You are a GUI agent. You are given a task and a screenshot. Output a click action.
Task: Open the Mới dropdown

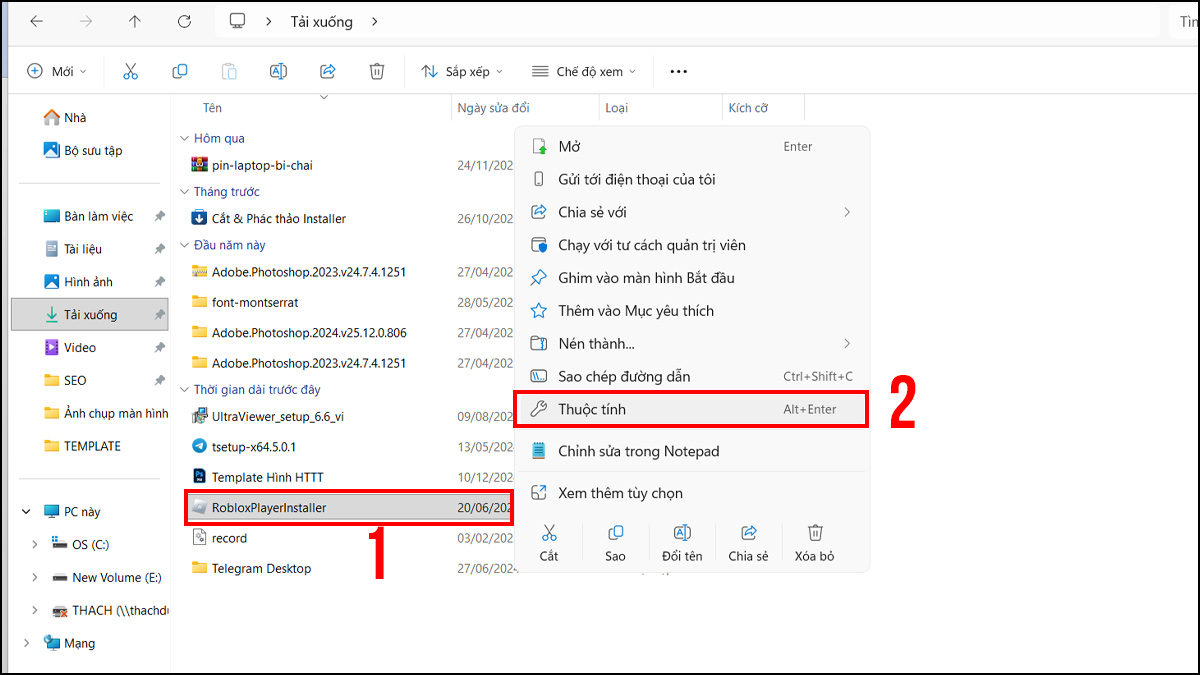coord(57,71)
